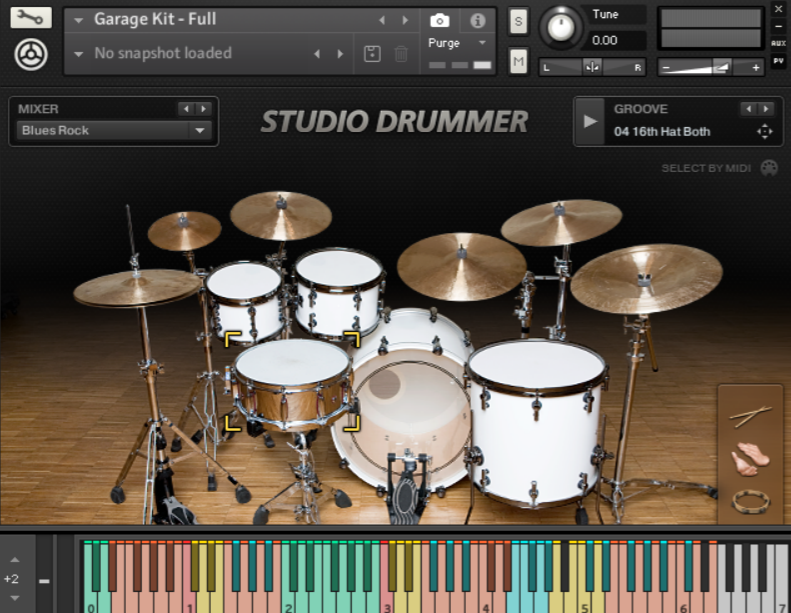Click the minus sign on the volume control
Screen dimensions: 791x613
(x=666, y=68)
